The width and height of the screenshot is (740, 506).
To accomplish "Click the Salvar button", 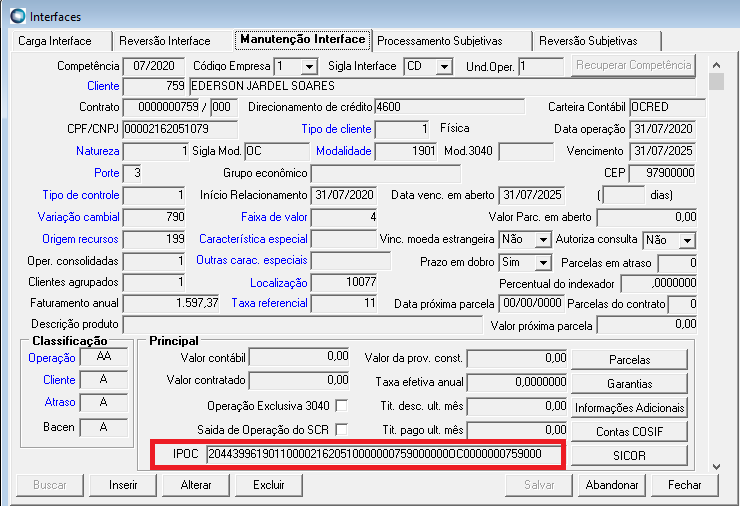I will click(538, 485).
